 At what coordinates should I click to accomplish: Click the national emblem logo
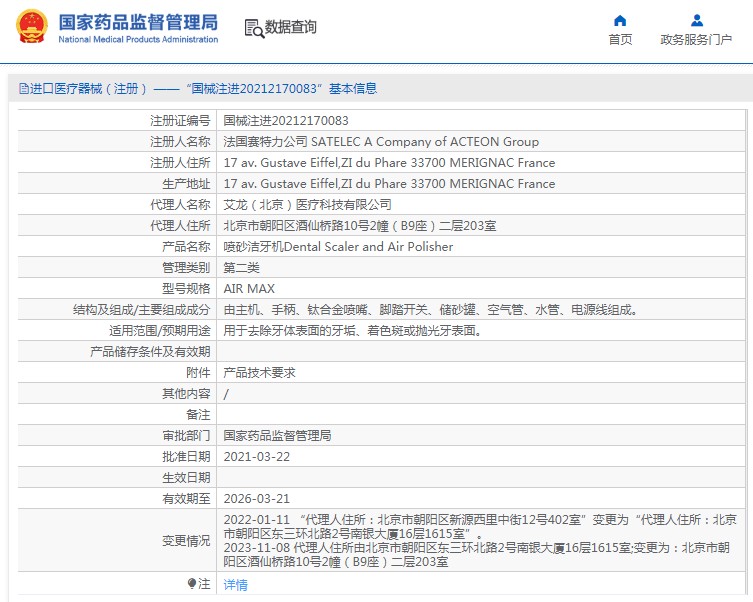pos(32,26)
